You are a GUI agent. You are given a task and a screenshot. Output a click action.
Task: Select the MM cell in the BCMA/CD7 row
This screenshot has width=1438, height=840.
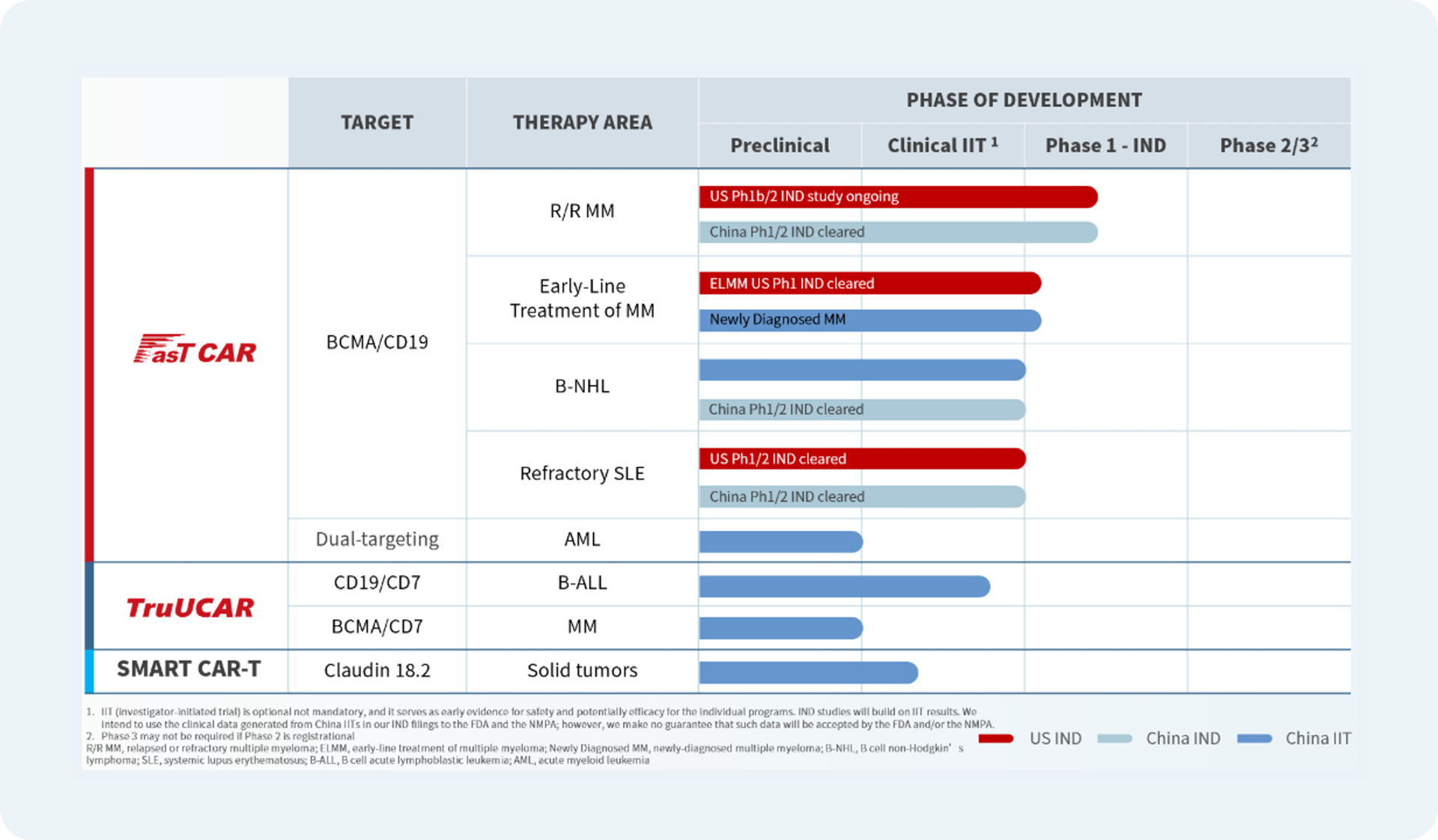582,626
